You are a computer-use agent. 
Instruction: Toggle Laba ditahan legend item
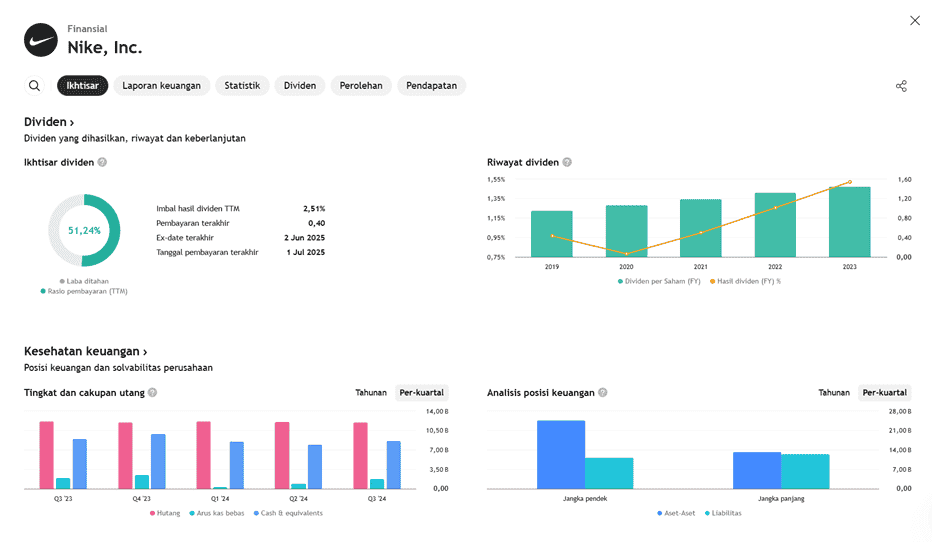(84, 281)
